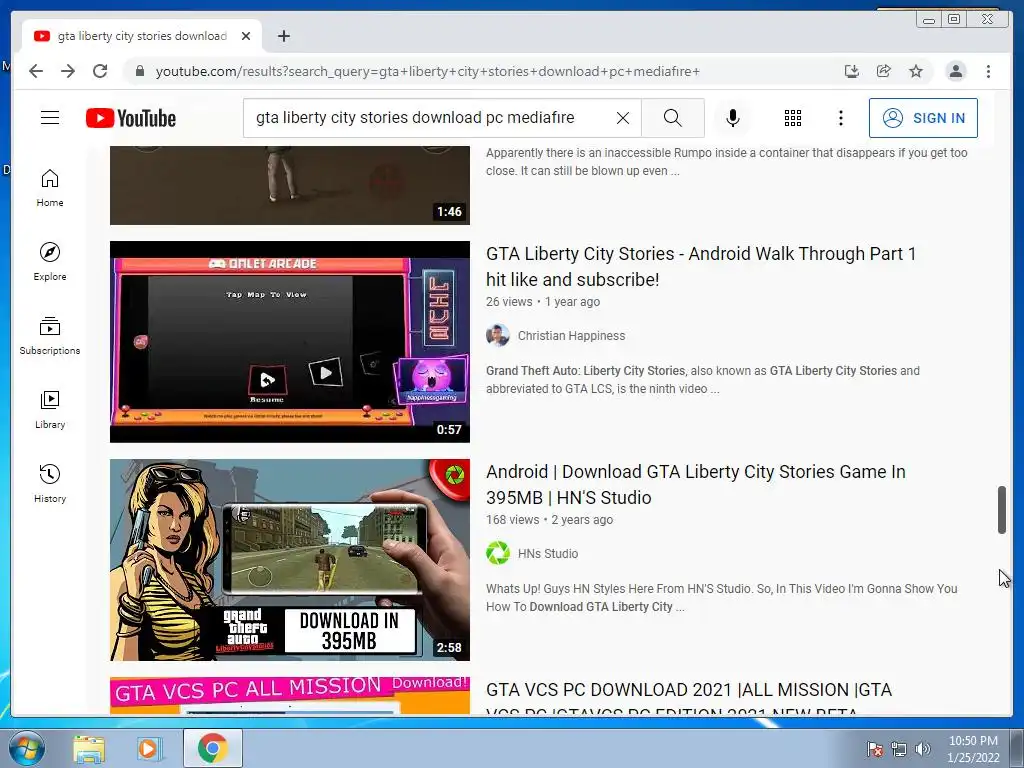The width and height of the screenshot is (1024, 768).
Task: Share this page via address bar icon
Action: click(x=884, y=71)
